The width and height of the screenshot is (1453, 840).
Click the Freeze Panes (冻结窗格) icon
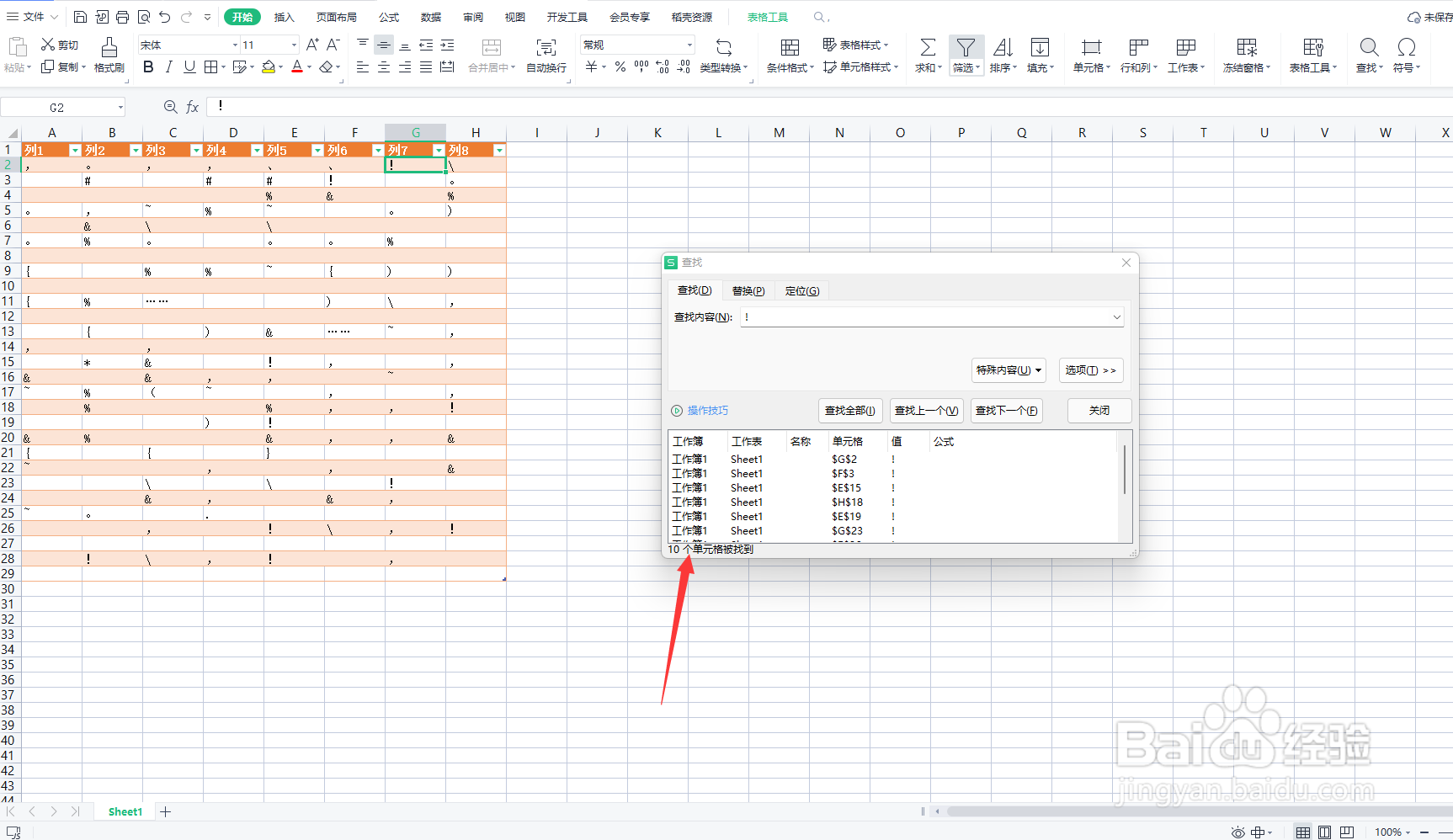pos(1247,47)
